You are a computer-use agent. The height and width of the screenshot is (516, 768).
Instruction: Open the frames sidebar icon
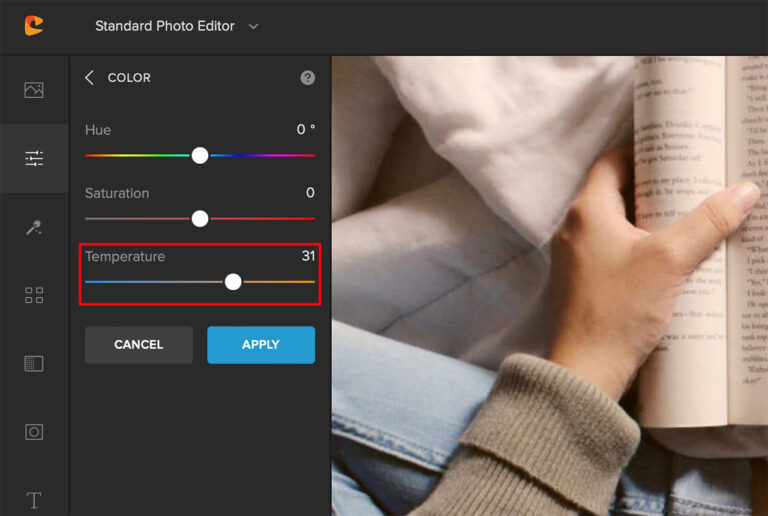coord(34,432)
